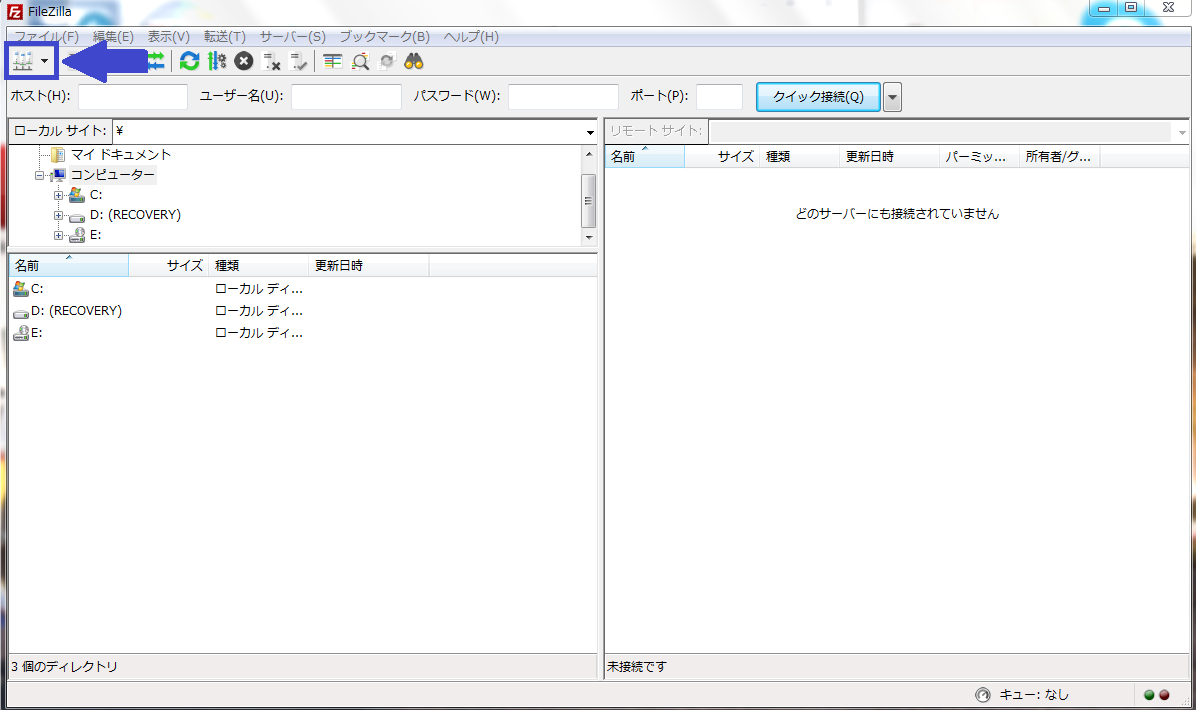The width and height of the screenshot is (1196, 710).
Task: Open the ファイル(F) menu
Action: (46, 37)
